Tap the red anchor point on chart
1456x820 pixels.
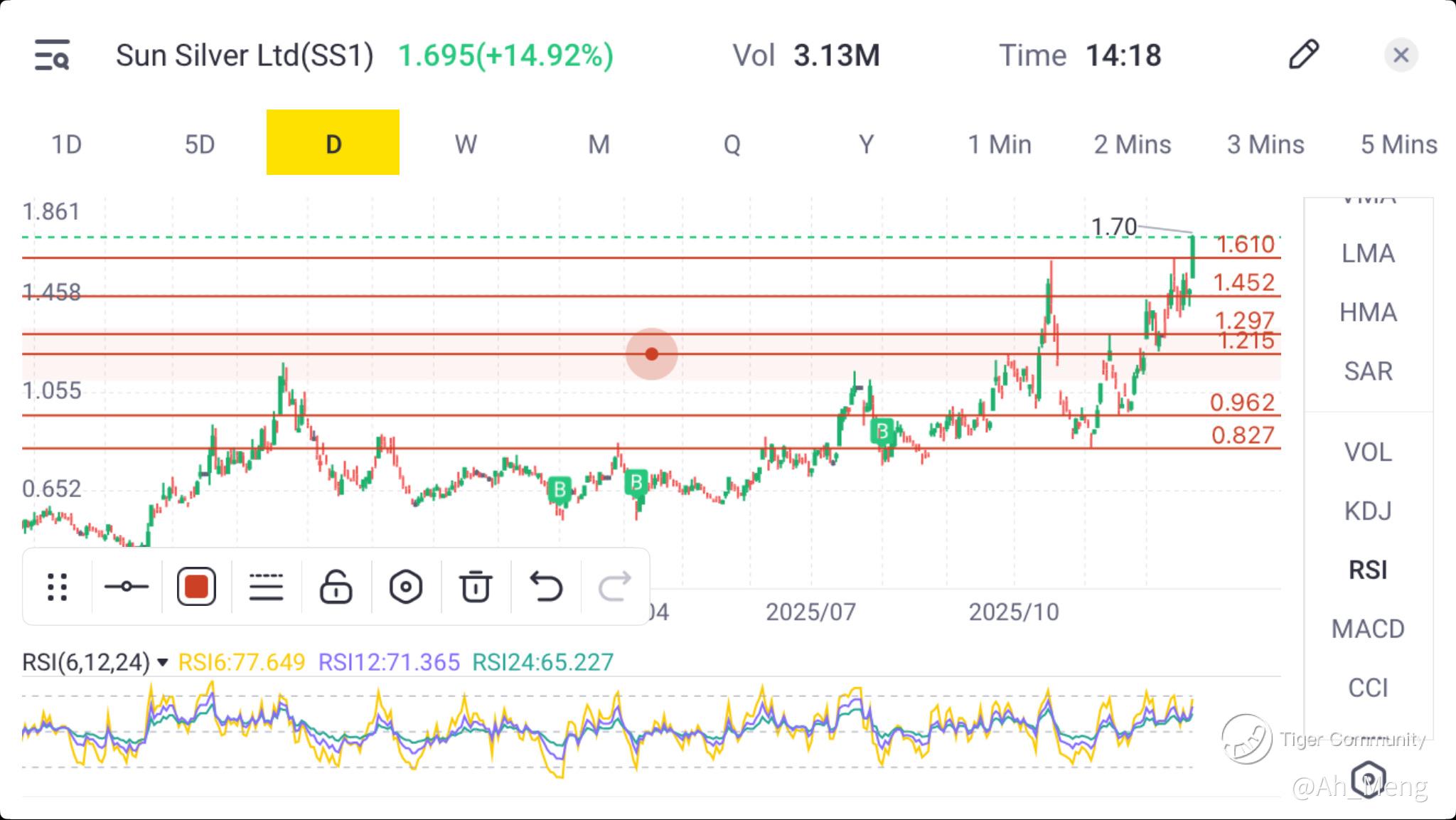pyautogui.click(x=651, y=353)
